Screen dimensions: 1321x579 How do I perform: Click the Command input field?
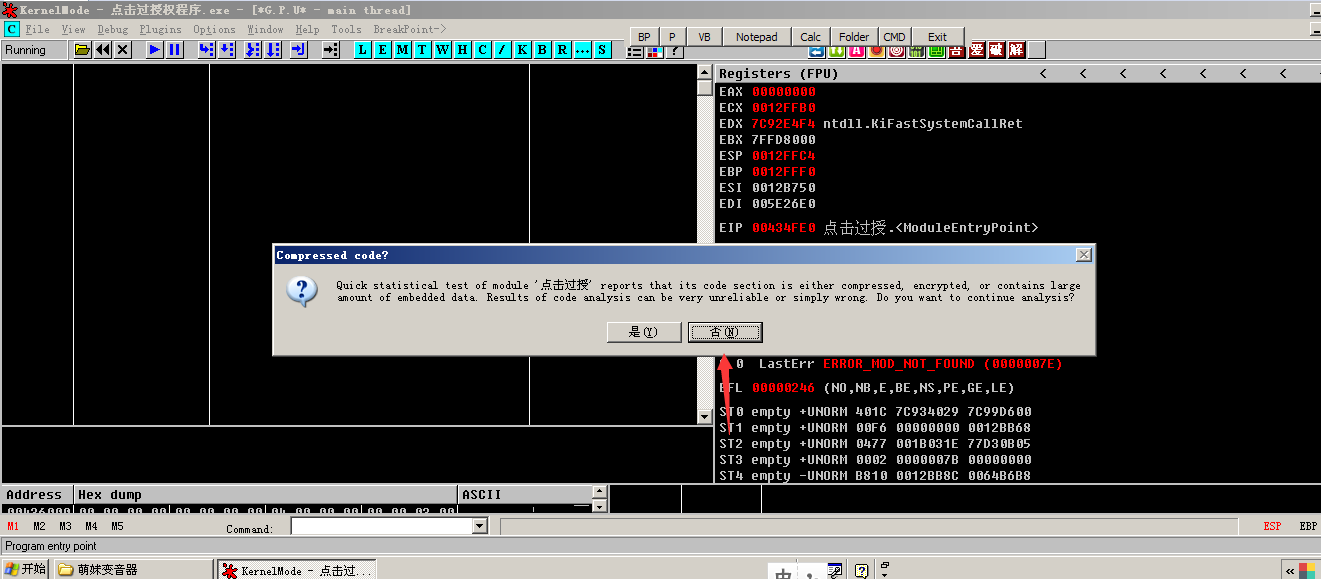point(380,526)
